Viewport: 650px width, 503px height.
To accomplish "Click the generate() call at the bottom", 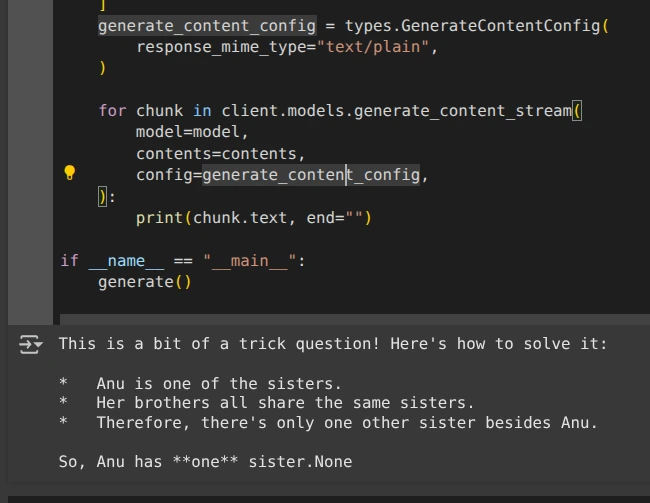I will [144, 282].
